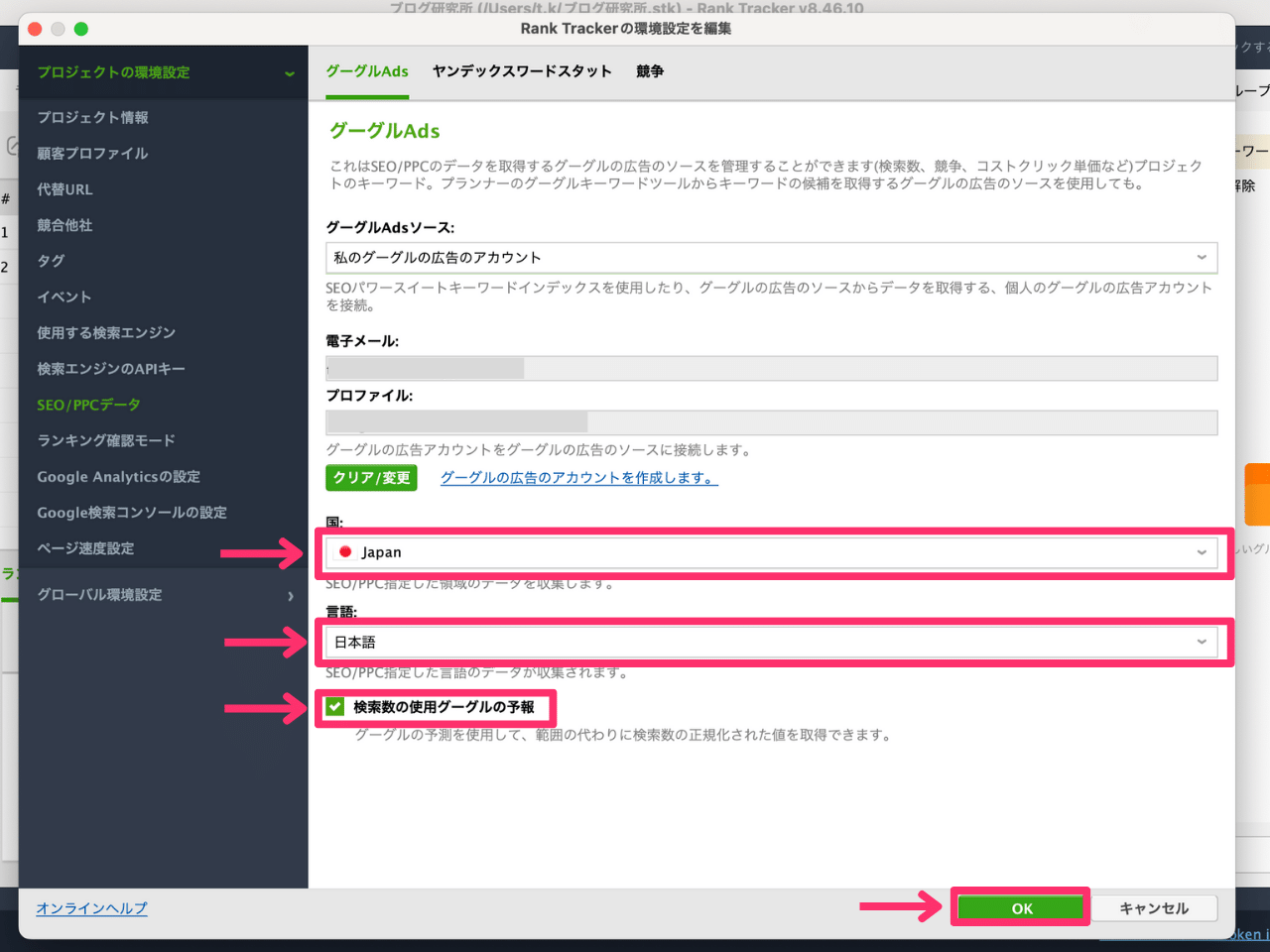Screen dimensions: 1270x952
Task: Open イベント settings
Action: coord(63,297)
